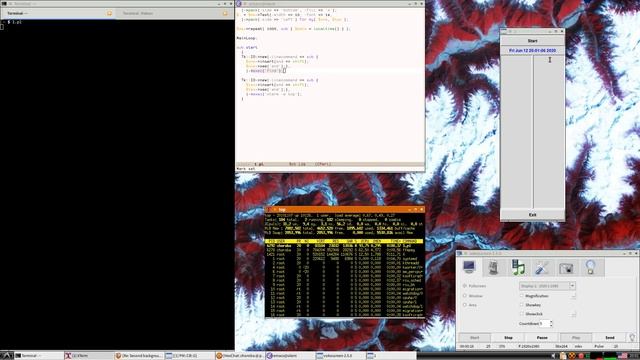Click the orange icon on first Terminal tab
Image resolution: width=640 pixels, height=360 pixels.
[109, 13]
